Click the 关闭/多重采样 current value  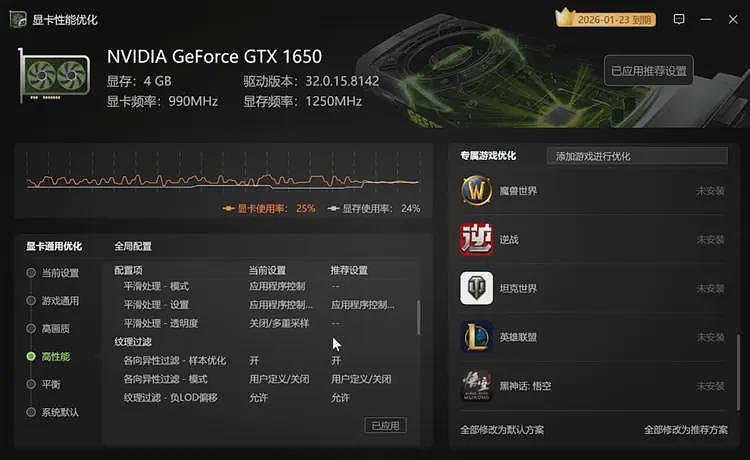click(279, 323)
